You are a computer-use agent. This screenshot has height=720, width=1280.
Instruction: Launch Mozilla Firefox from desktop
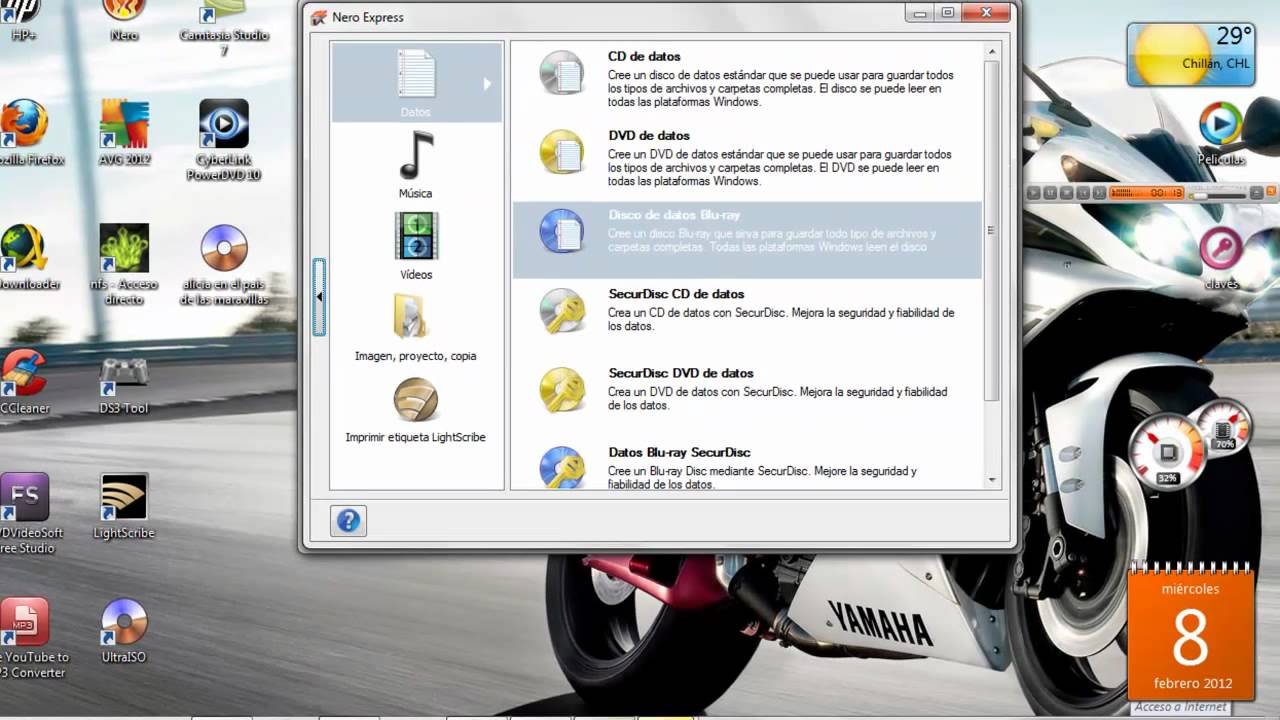tap(26, 132)
